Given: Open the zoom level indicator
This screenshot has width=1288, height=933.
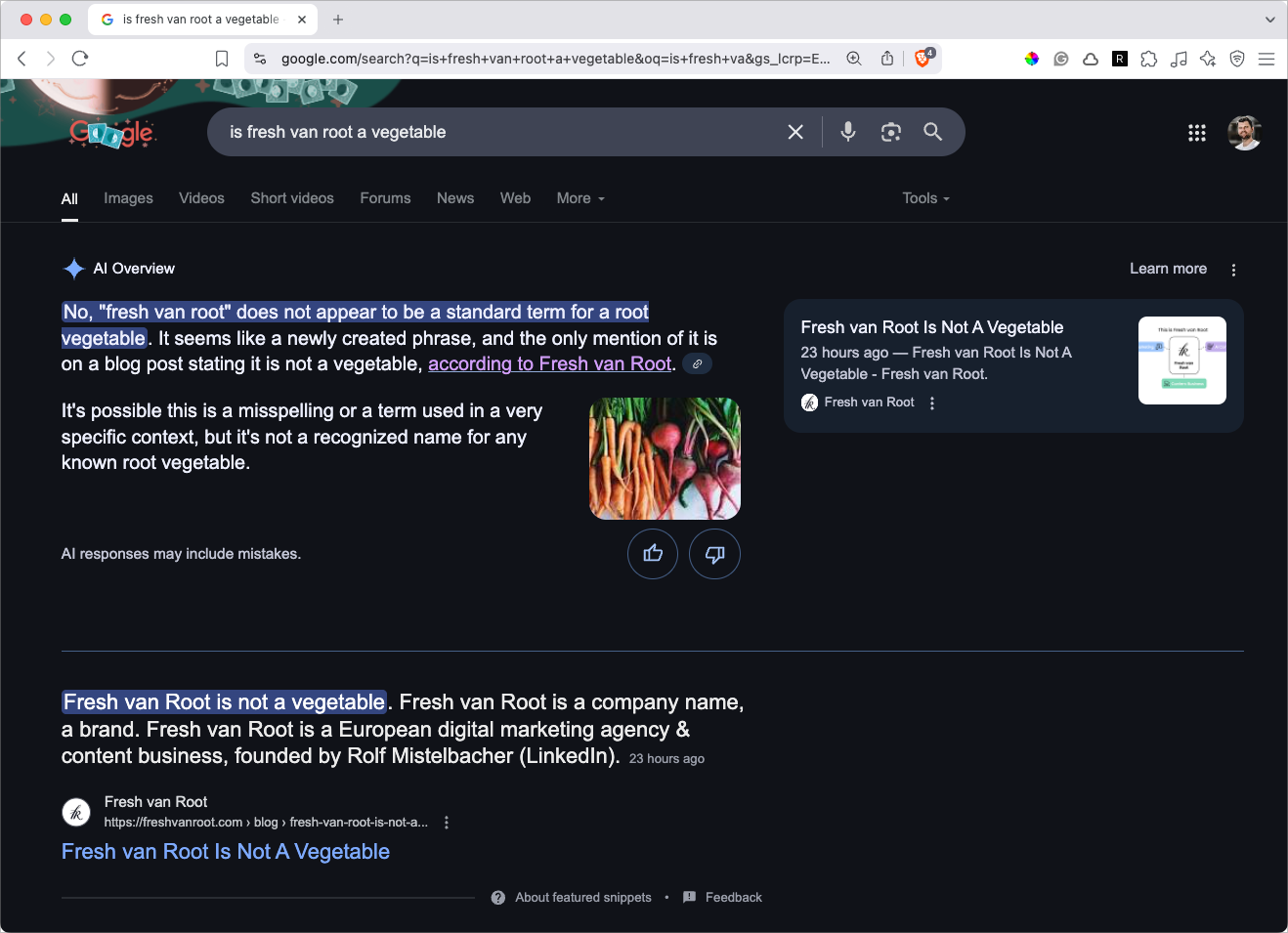Looking at the screenshot, I should pyautogui.click(x=854, y=59).
